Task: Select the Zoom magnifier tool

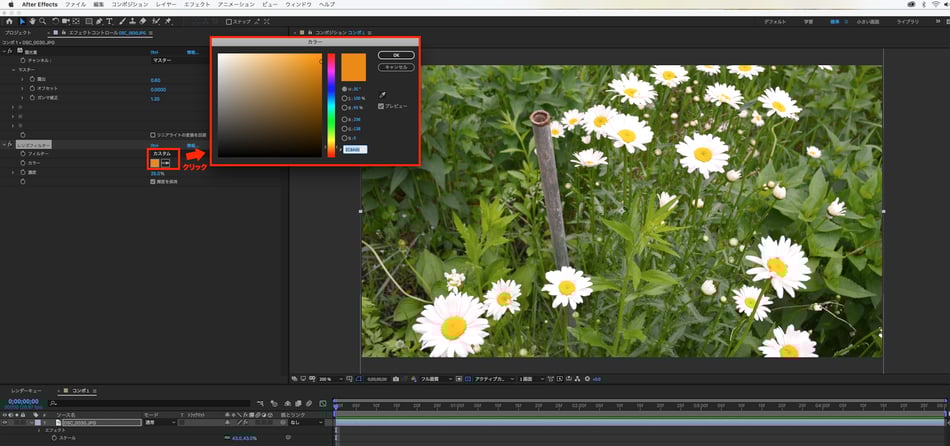Action: [x=42, y=20]
